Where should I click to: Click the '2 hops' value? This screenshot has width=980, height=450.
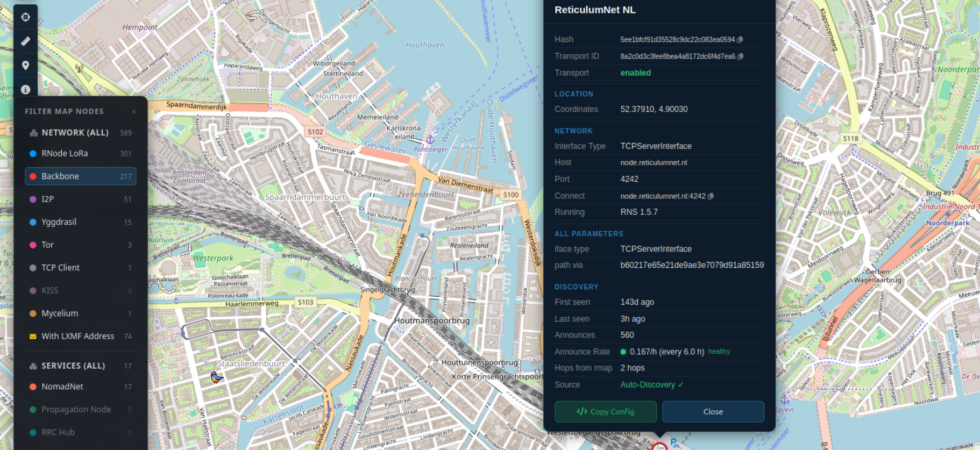click(632, 369)
